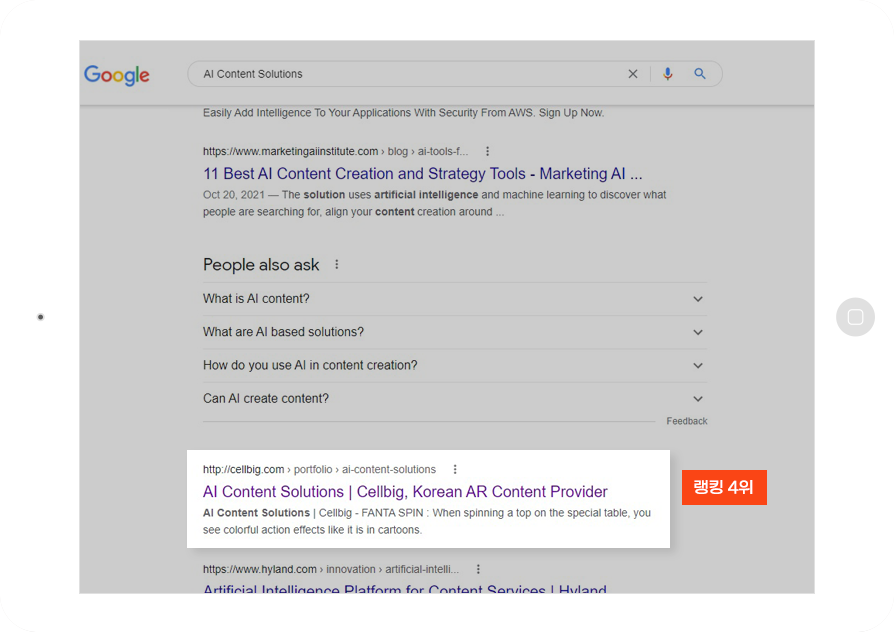The image size is (894, 632).
Task: Click the Feedback link under People also ask
Action: pos(686,421)
